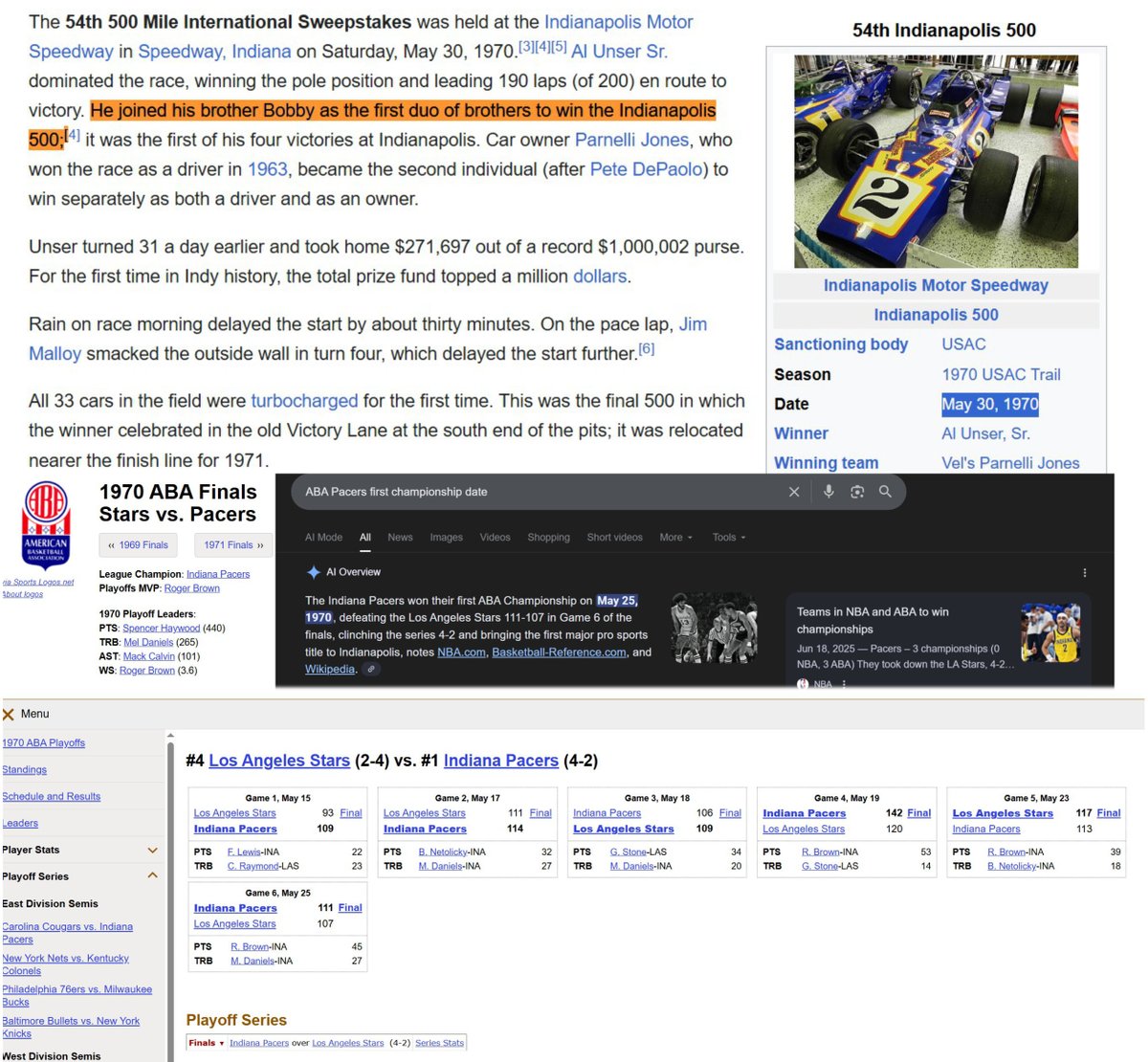This screenshot has height=1062, width=1148.
Task: Open citation reference [6] superscript
Action: tap(647, 348)
